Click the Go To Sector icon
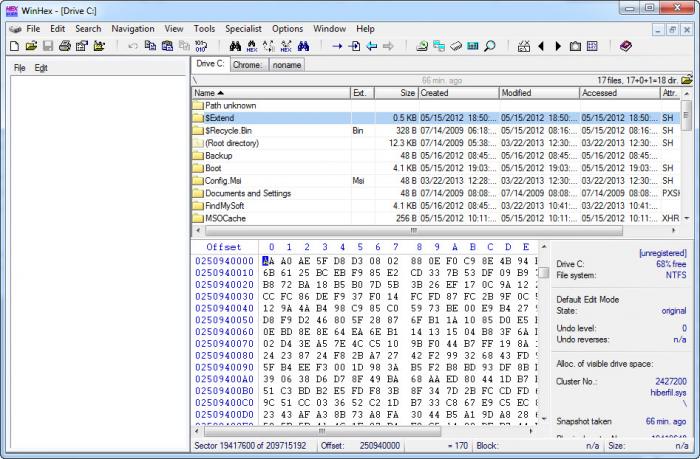700x459 pixels. 354,46
